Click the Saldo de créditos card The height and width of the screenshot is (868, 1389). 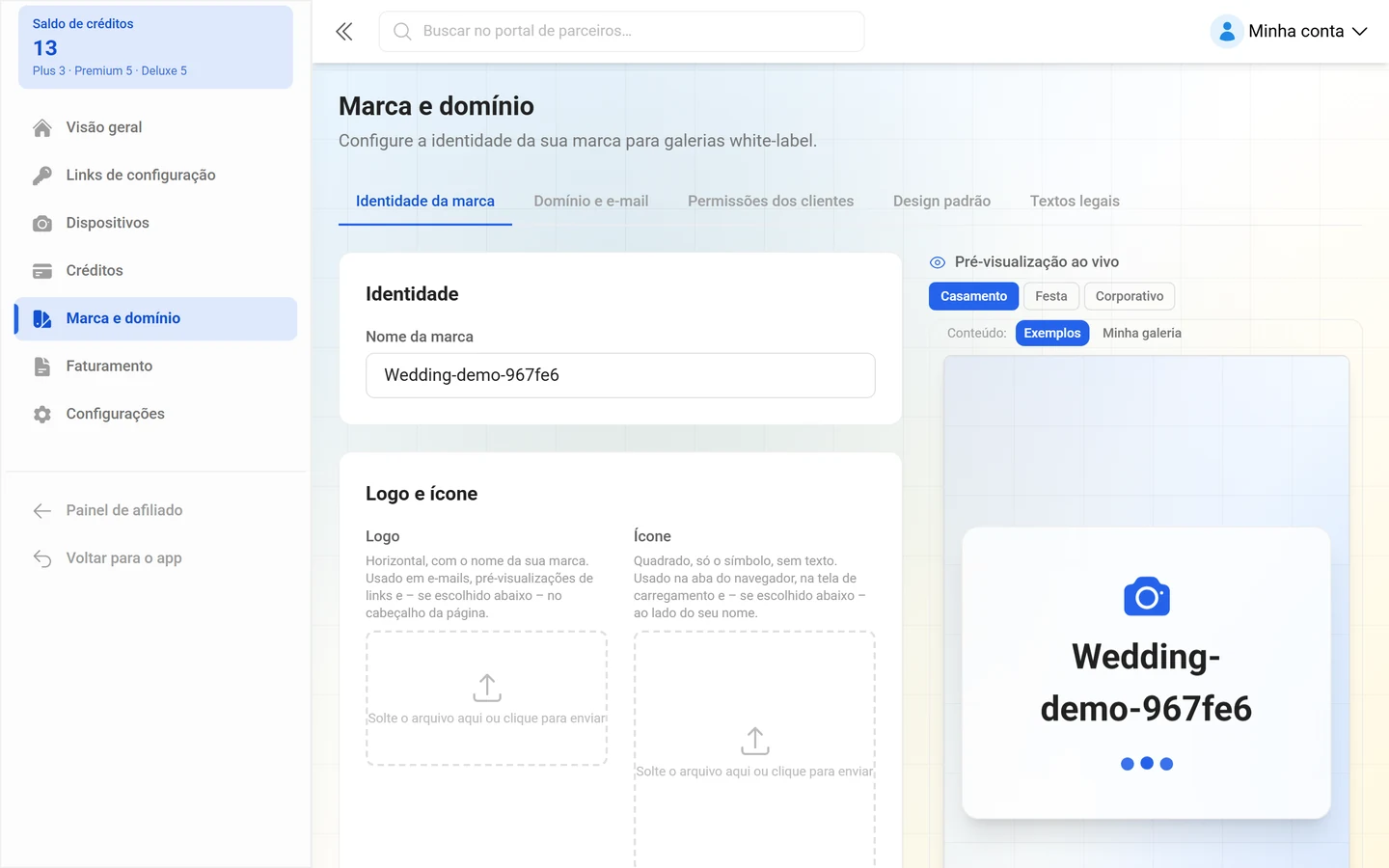155,47
